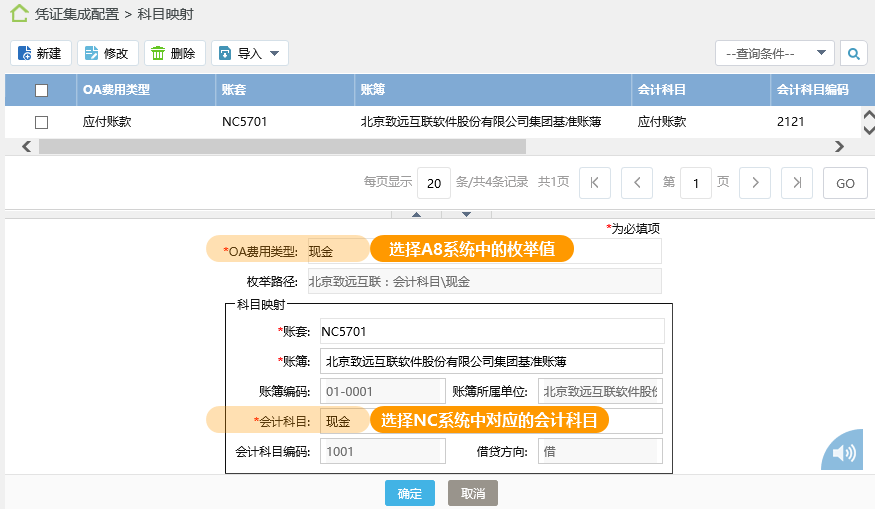Image resolution: width=875 pixels, height=509 pixels.
Task: Click the 修改 (Edit) toolbar button
Action: click(107, 53)
